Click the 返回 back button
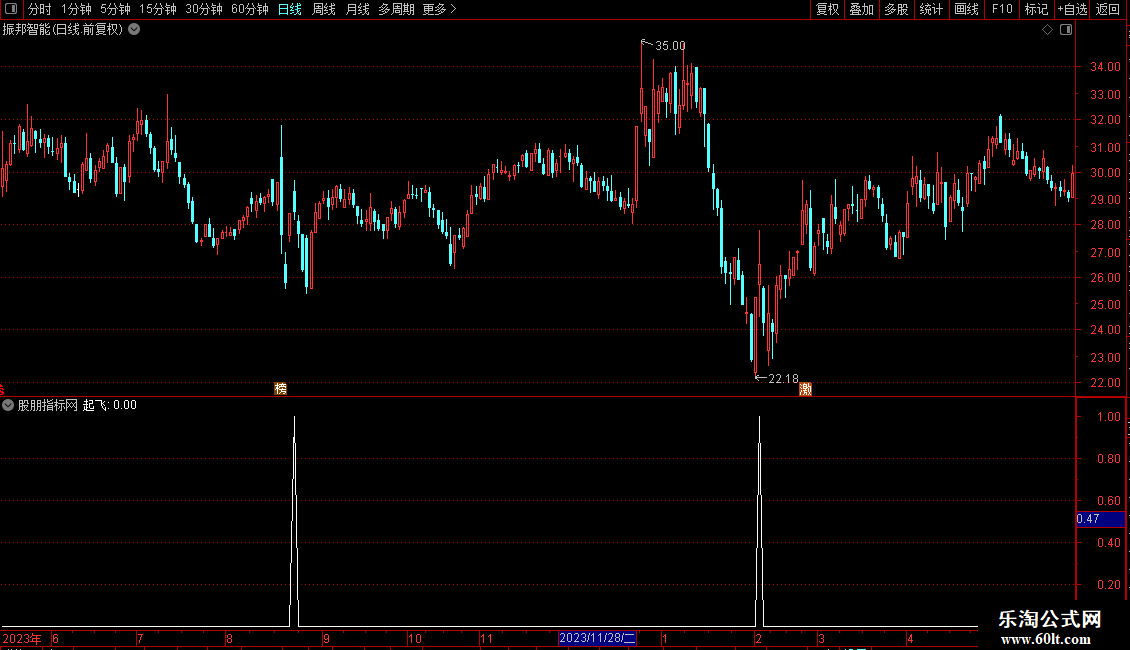This screenshot has height=650, width=1130. [x=1108, y=9]
